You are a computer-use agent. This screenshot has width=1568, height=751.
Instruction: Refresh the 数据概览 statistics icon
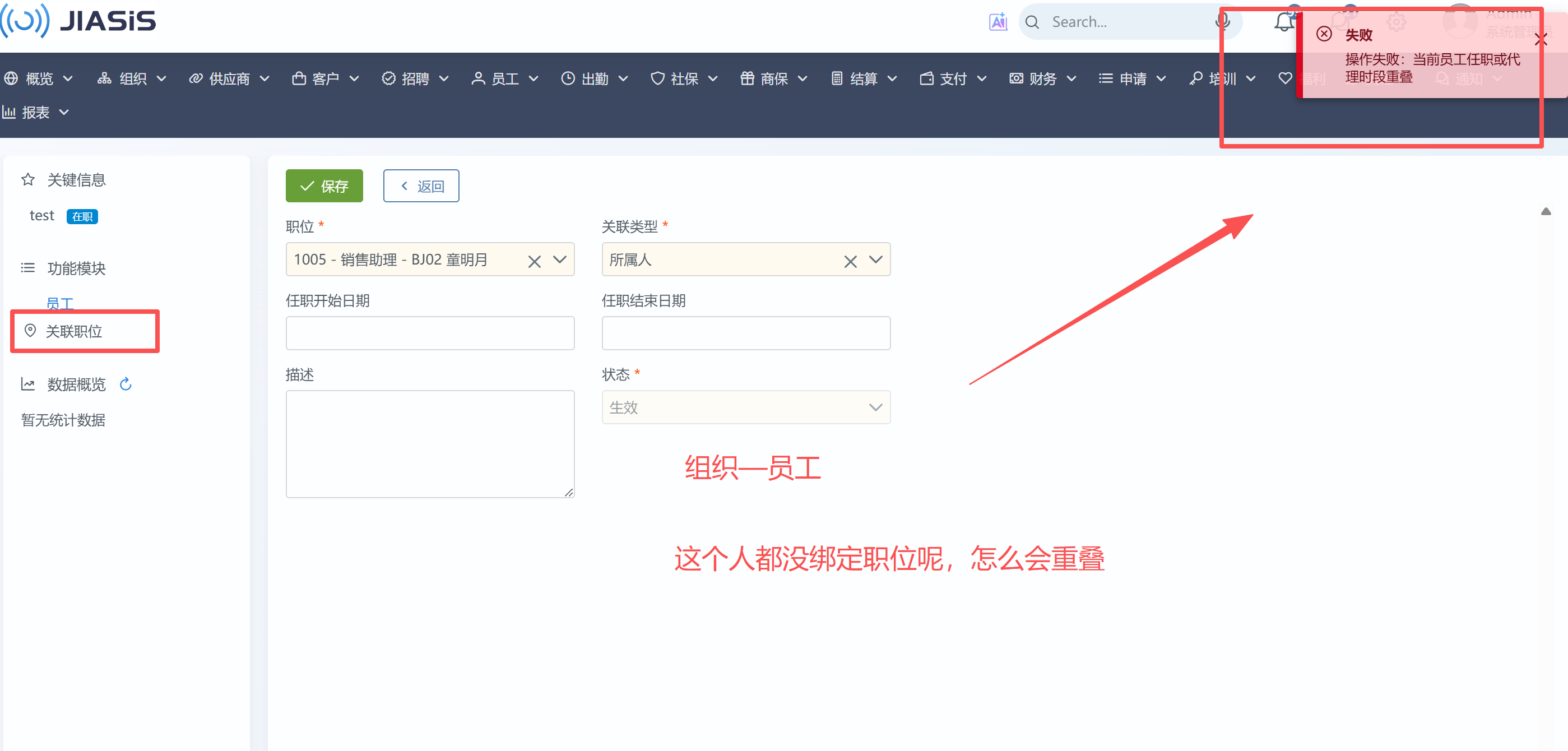(x=126, y=384)
